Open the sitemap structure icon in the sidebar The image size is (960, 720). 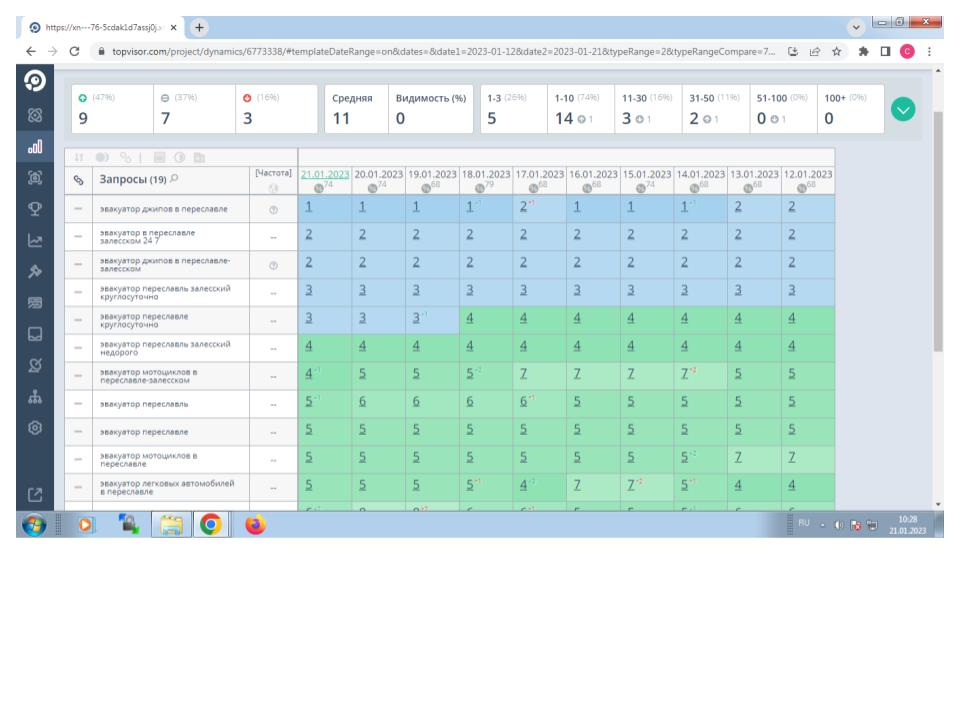[35, 397]
